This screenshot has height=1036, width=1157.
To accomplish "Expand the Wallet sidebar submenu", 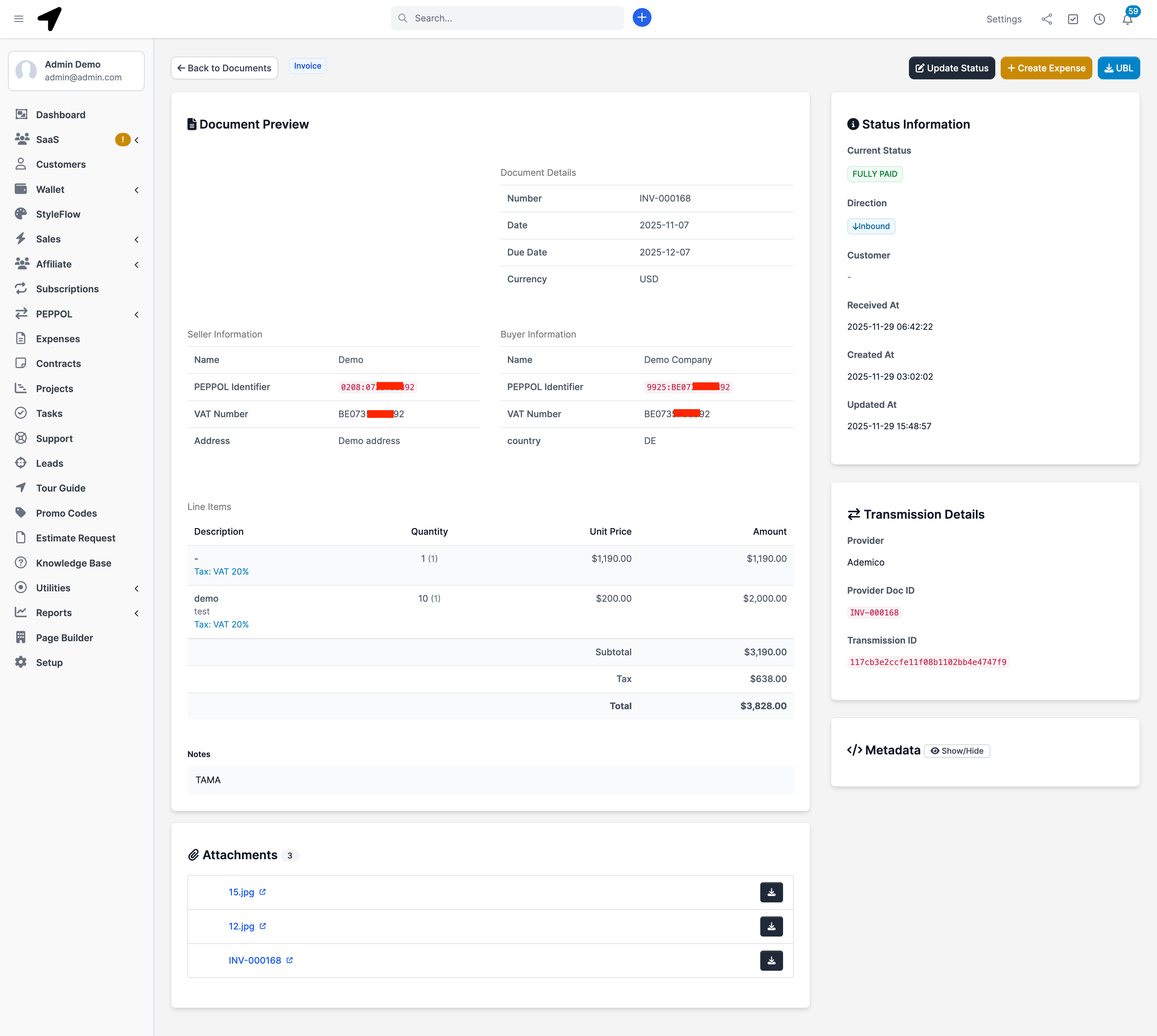I will pyautogui.click(x=137, y=190).
